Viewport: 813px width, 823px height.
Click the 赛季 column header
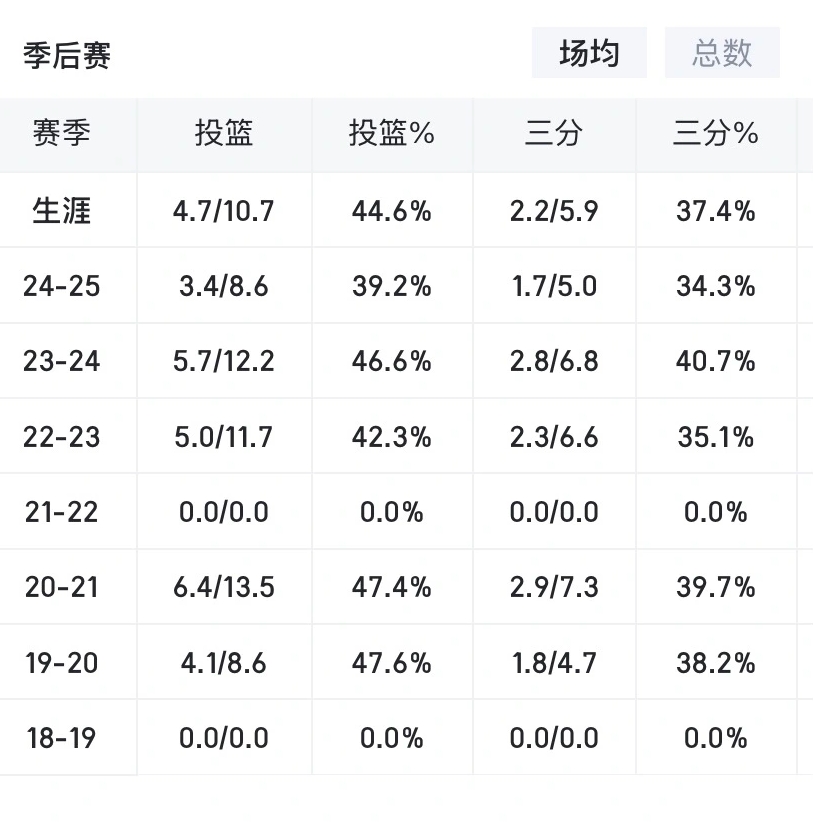tap(62, 134)
